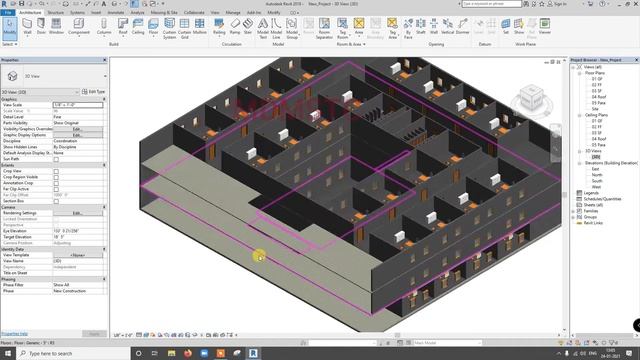Viewport: 640px width, 360px height.
Task: Select the Wall tool in the ribbon
Action: click(27, 27)
